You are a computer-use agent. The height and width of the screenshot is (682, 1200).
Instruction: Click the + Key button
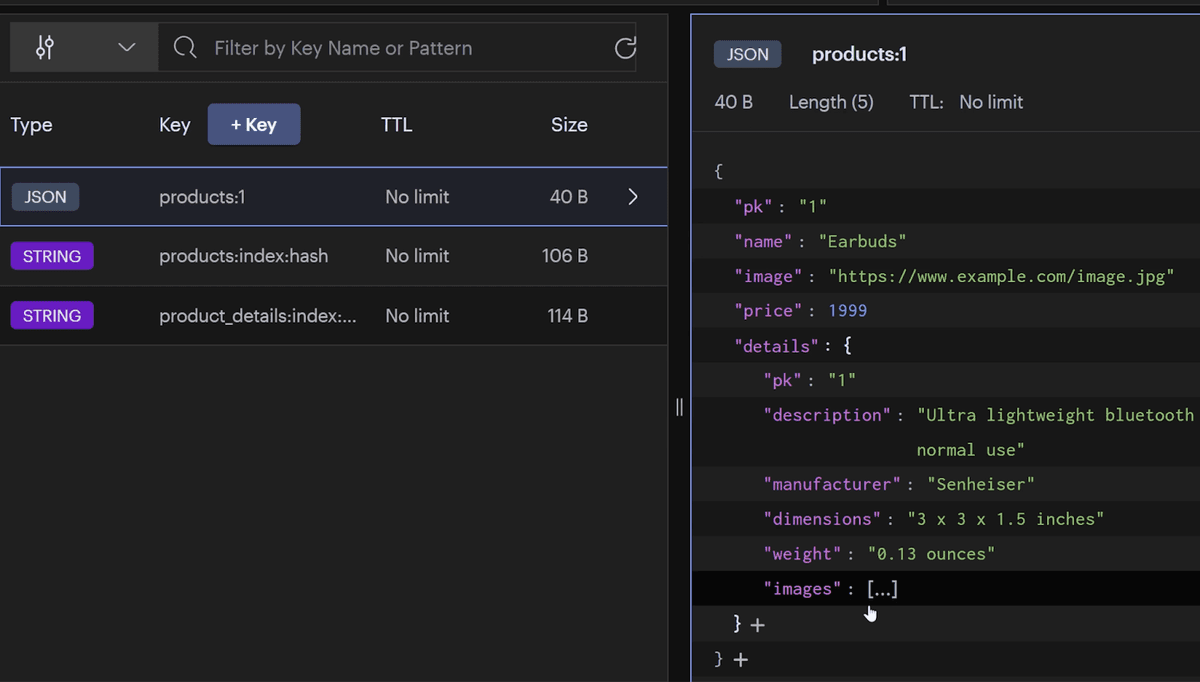coord(254,125)
